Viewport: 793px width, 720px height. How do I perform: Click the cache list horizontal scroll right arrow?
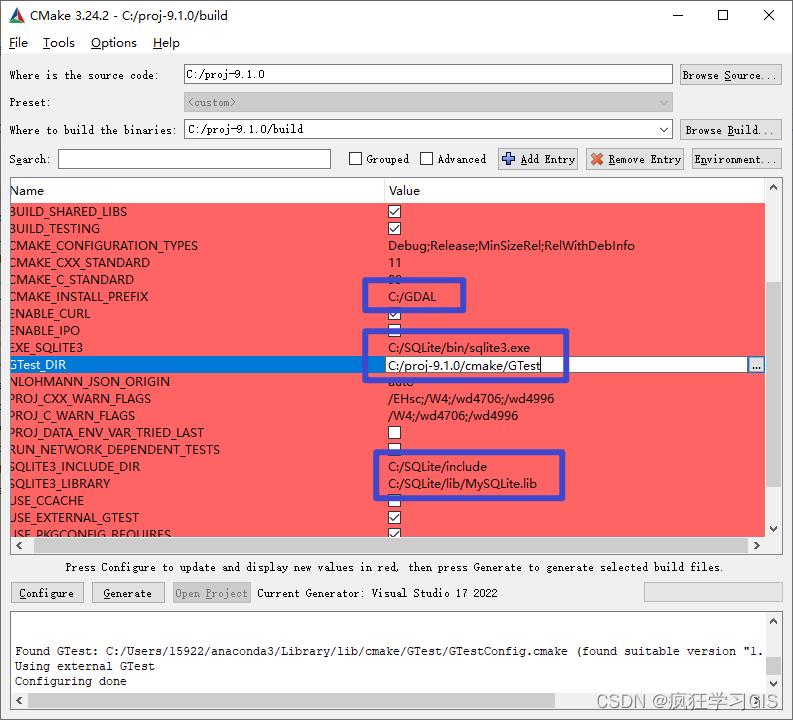pyautogui.click(x=757, y=546)
